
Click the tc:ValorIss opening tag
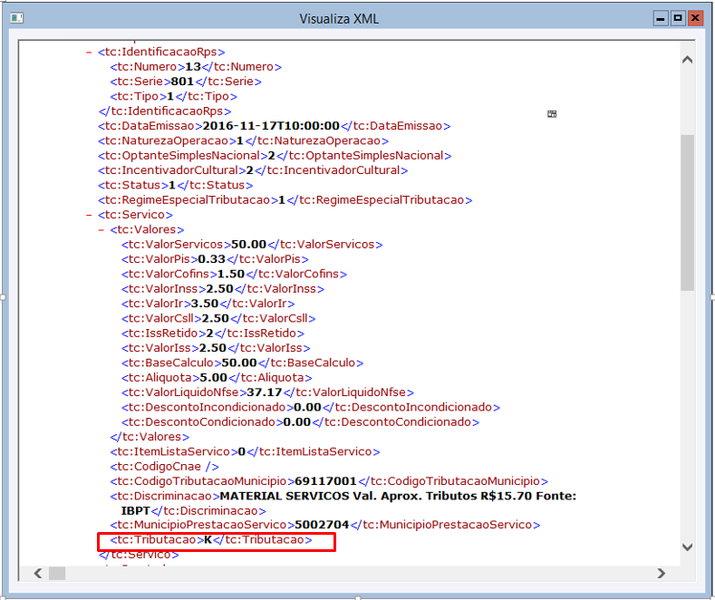click(x=160, y=348)
